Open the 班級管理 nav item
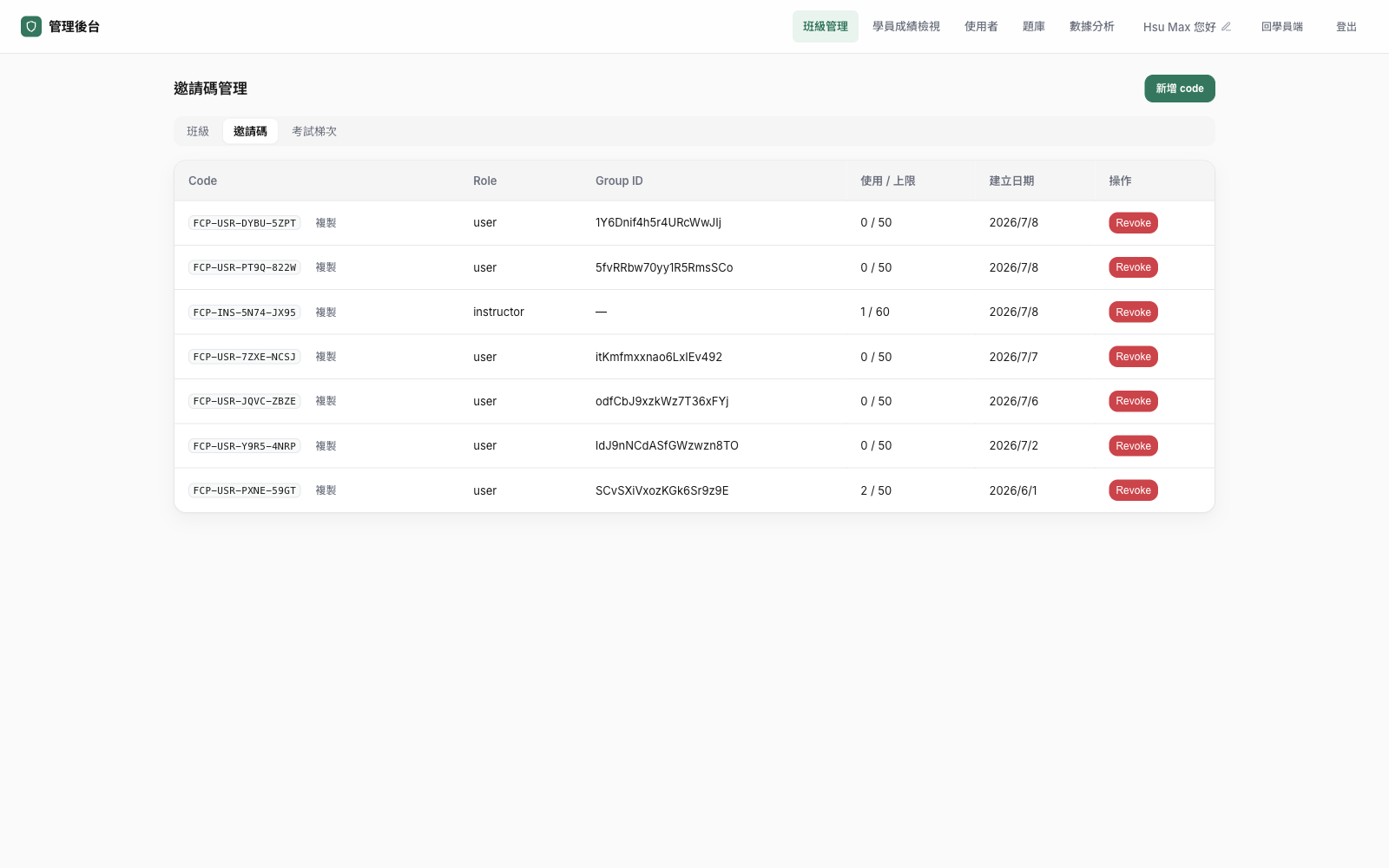 pos(825,27)
